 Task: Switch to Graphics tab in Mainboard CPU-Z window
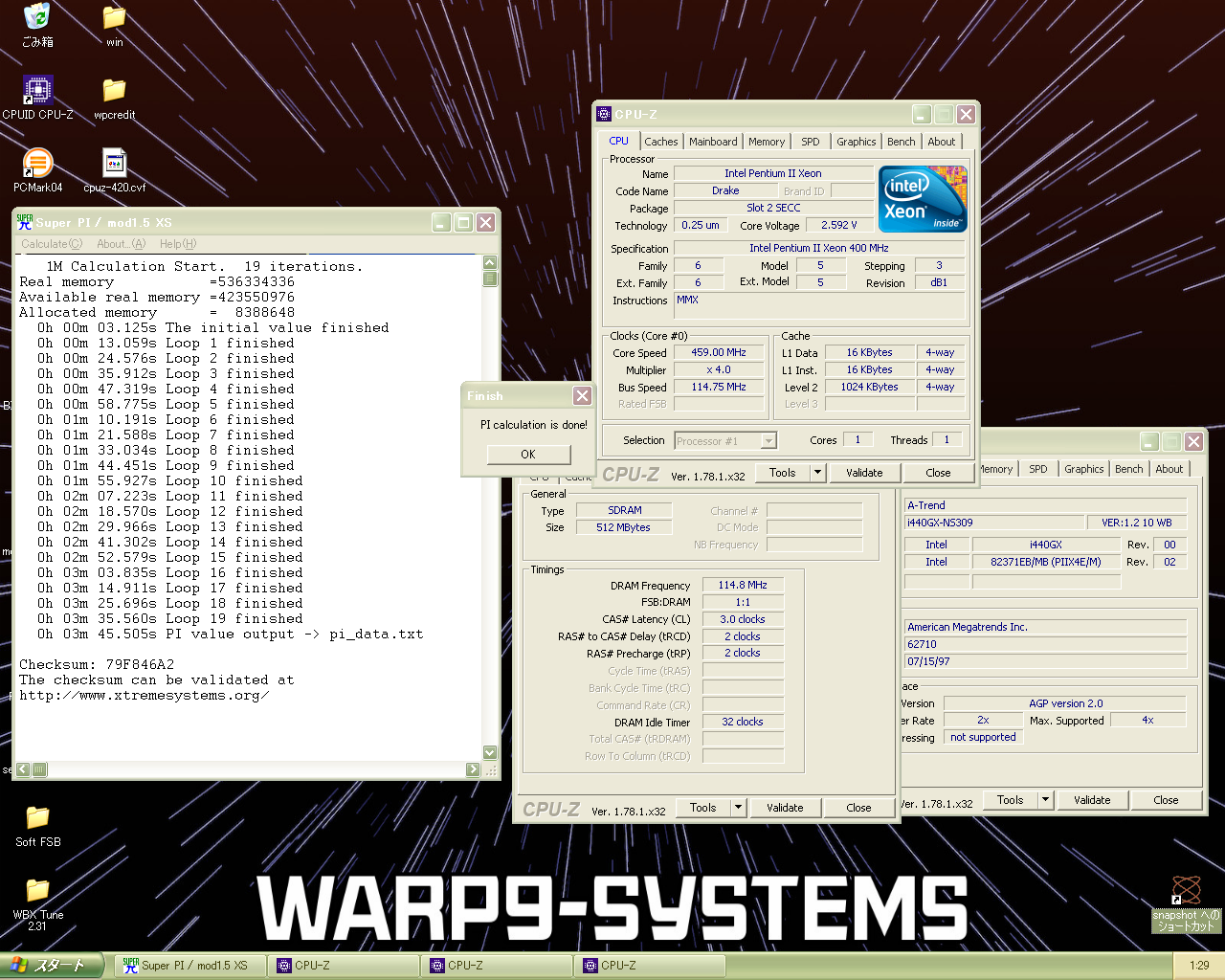click(1083, 469)
